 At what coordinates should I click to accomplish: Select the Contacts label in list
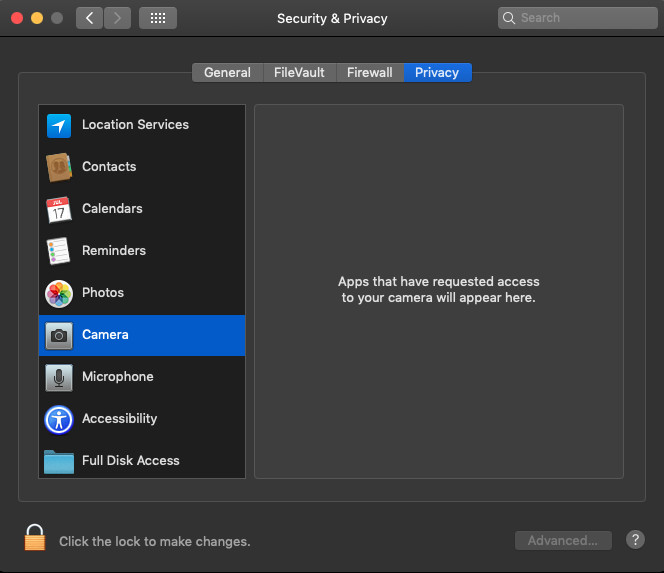[x=109, y=166]
